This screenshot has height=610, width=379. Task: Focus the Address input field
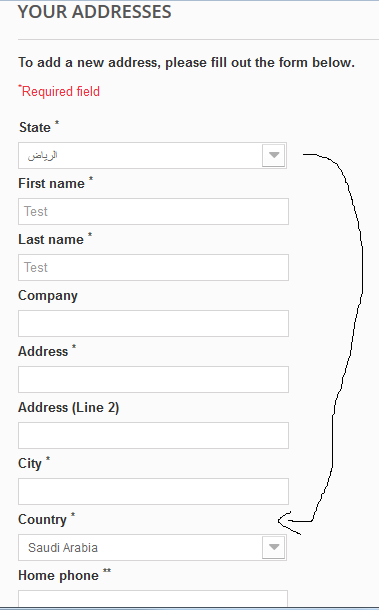(x=153, y=379)
